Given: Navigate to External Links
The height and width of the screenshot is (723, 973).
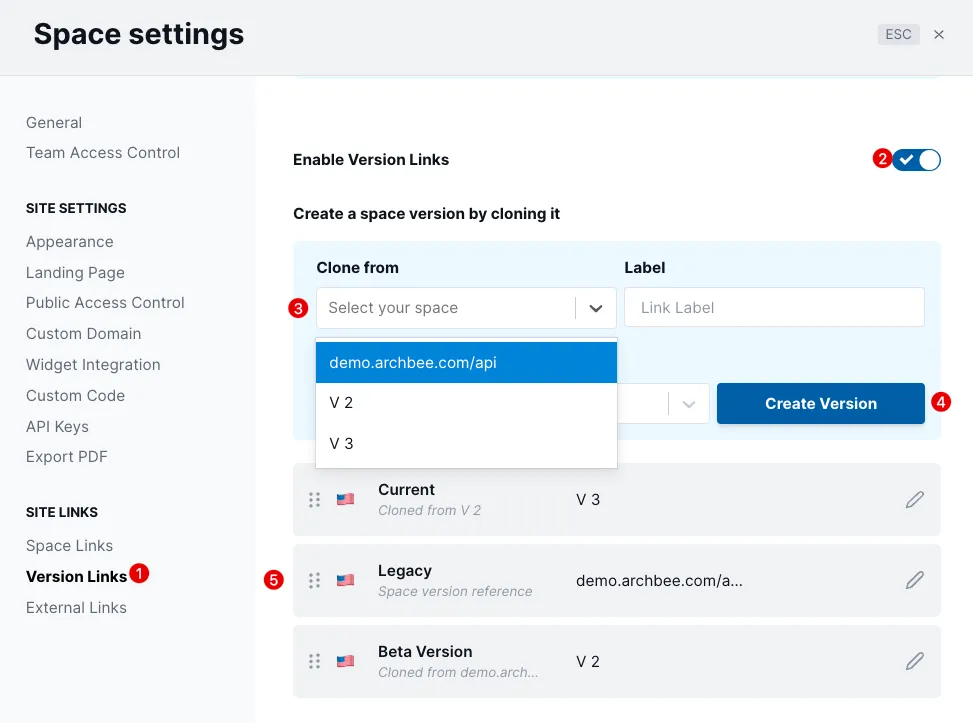Looking at the screenshot, I should tap(76, 608).
